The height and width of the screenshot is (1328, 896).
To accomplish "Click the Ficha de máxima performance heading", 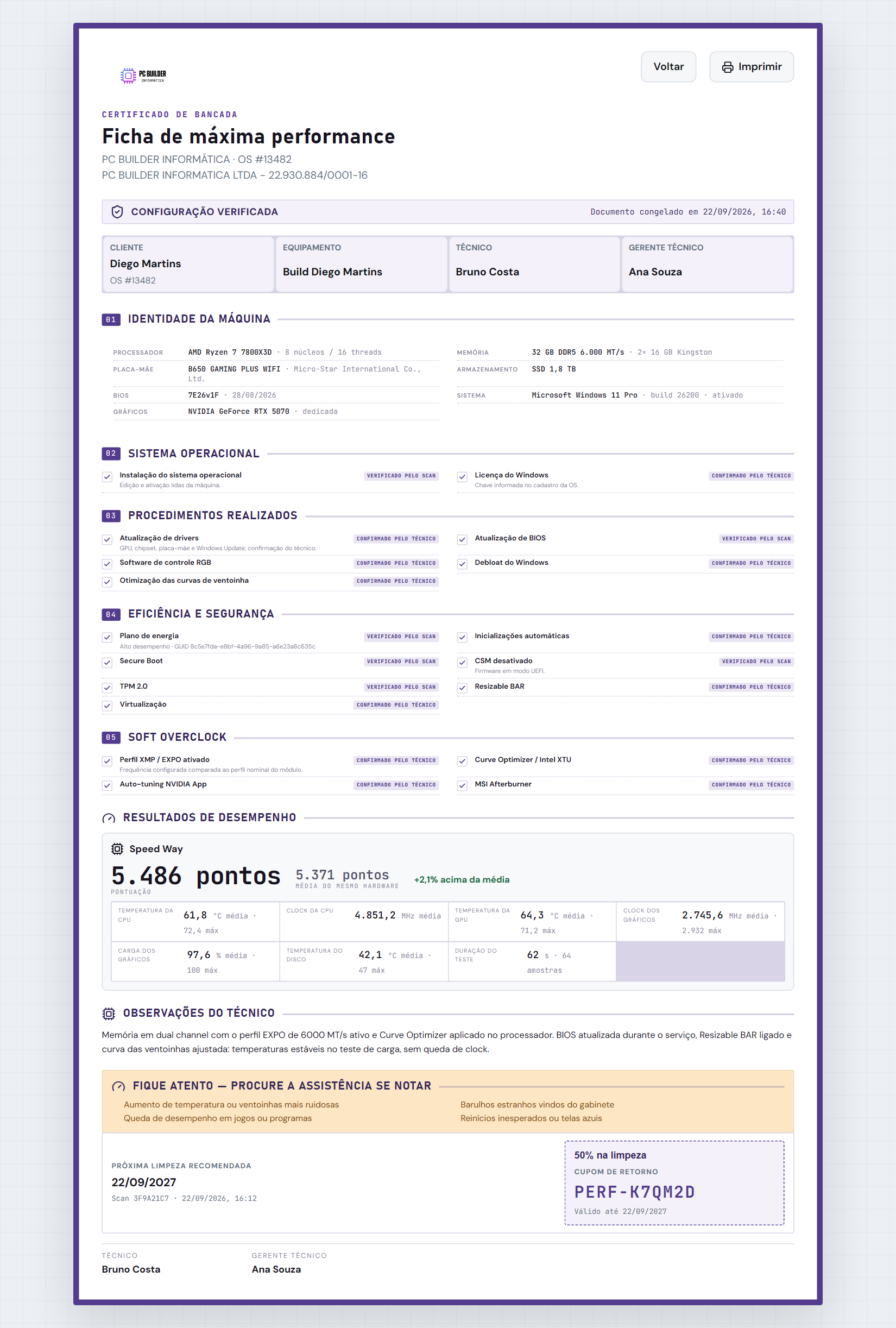I will click(x=249, y=136).
